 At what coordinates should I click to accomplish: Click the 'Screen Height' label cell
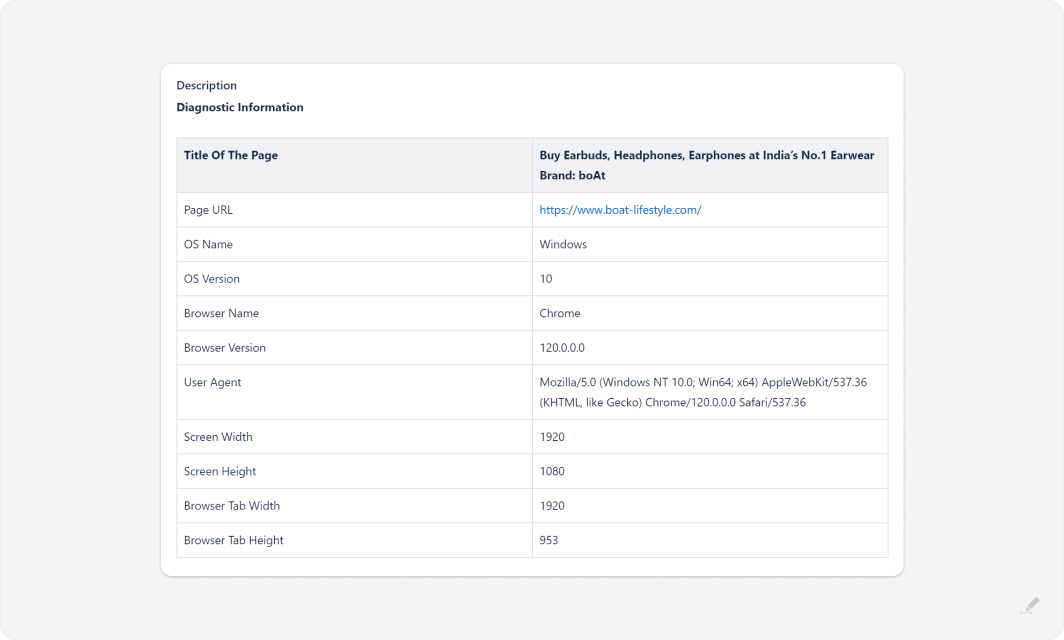pos(354,471)
